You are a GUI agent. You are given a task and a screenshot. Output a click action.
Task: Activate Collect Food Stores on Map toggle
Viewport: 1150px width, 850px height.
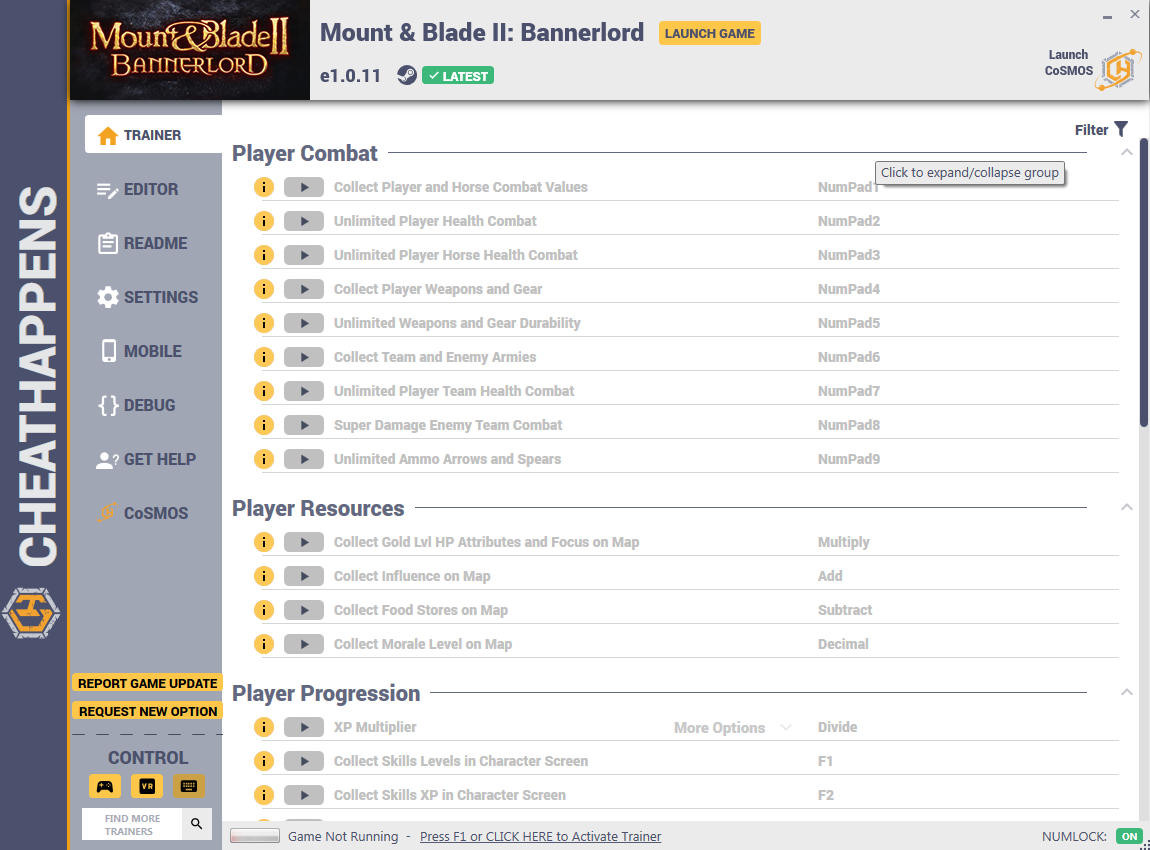(x=304, y=610)
